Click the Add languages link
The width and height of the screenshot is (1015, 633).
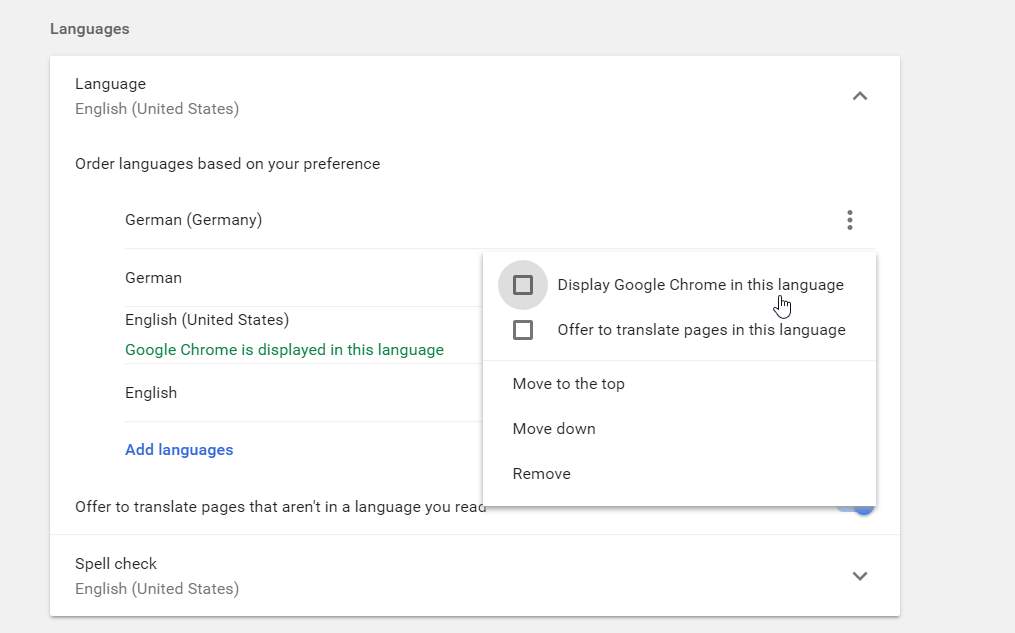tap(179, 450)
